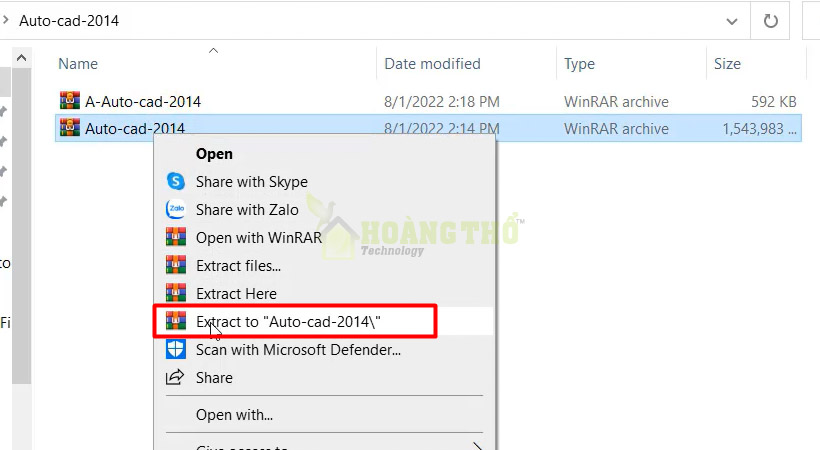Click the A-Auto-cad-2014 WinRAR archive icon

(70, 100)
